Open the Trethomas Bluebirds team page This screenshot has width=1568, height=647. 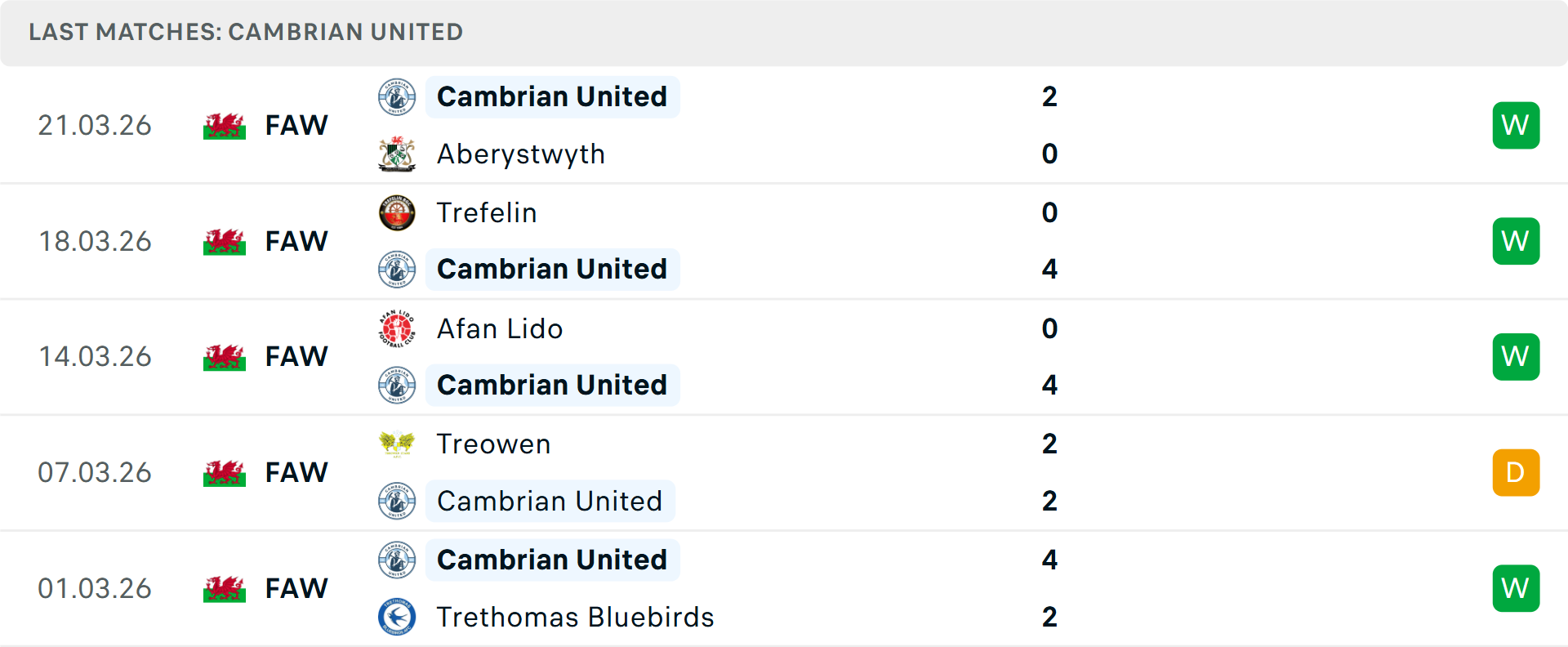click(575, 618)
